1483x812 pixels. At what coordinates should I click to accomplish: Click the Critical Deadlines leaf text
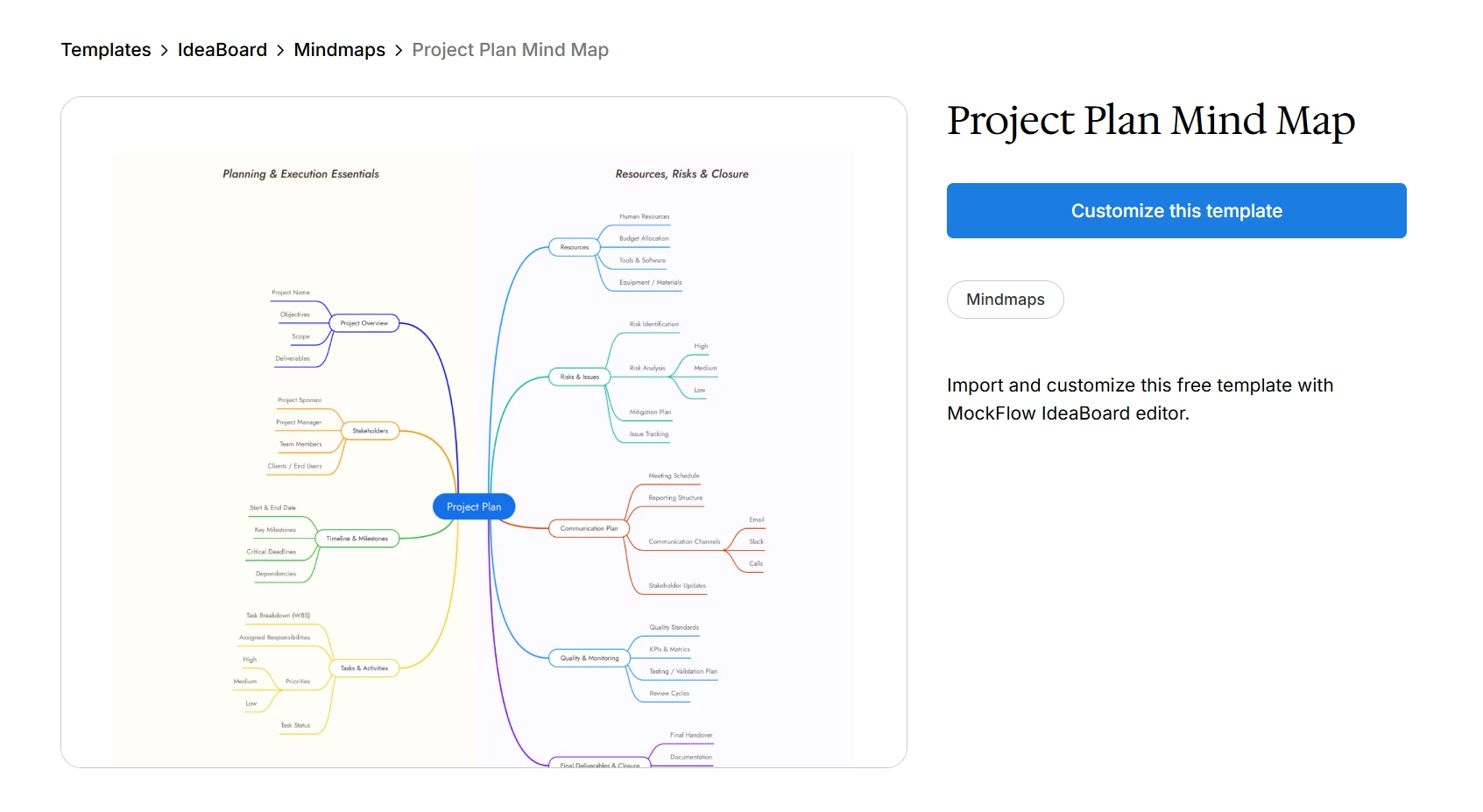(272, 552)
